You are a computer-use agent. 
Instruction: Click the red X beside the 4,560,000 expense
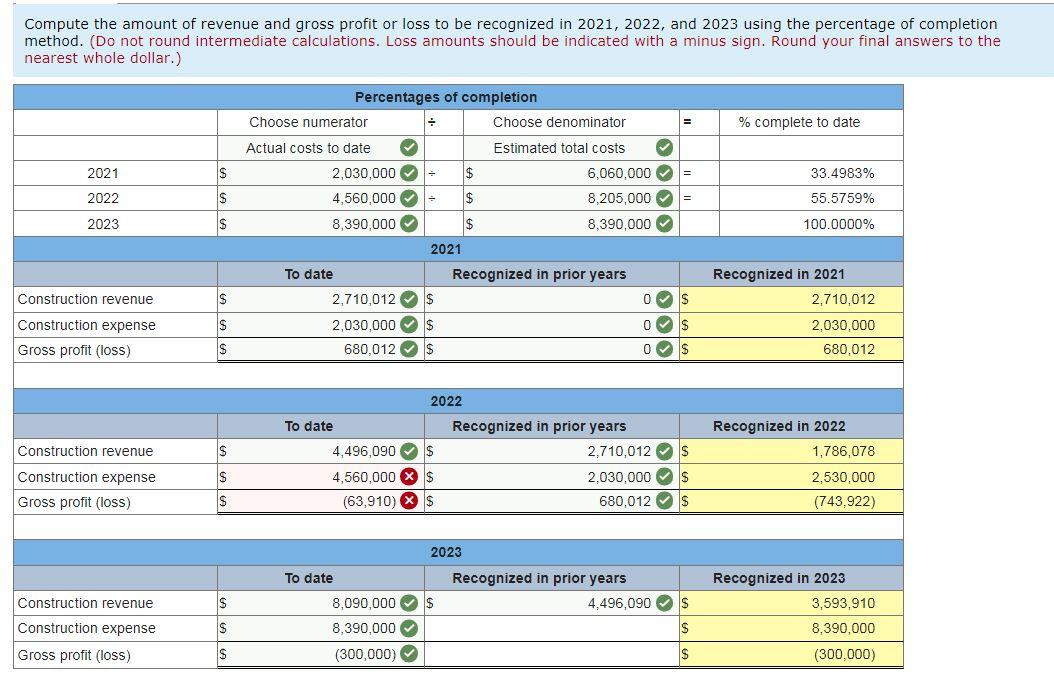[409, 476]
